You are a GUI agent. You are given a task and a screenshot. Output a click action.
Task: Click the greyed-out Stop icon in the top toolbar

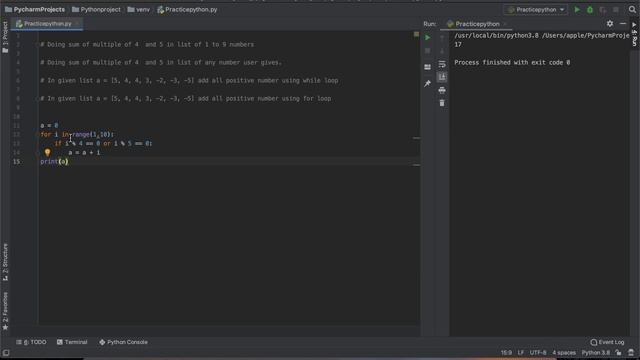616,9
